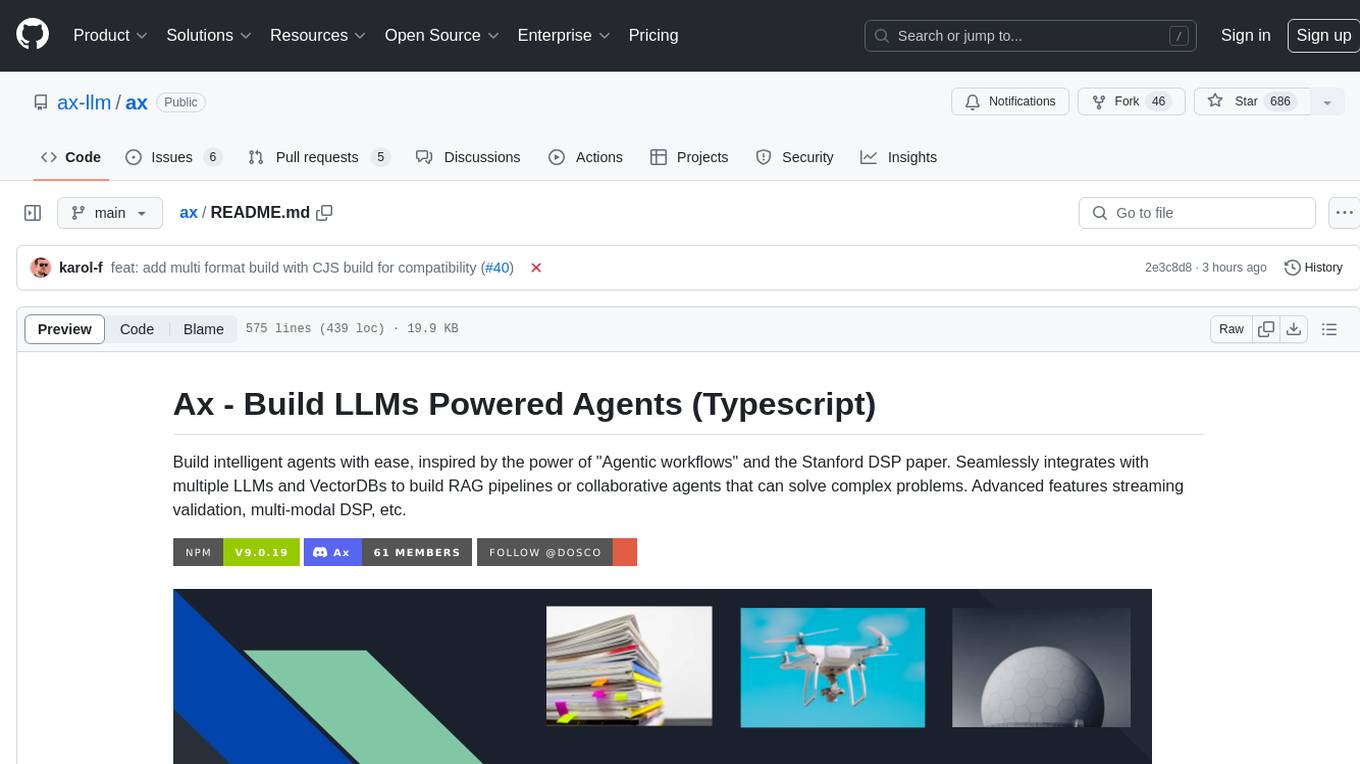1360x764 pixels.
Task: Expand the Solutions menu
Action: click(x=208, y=35)
